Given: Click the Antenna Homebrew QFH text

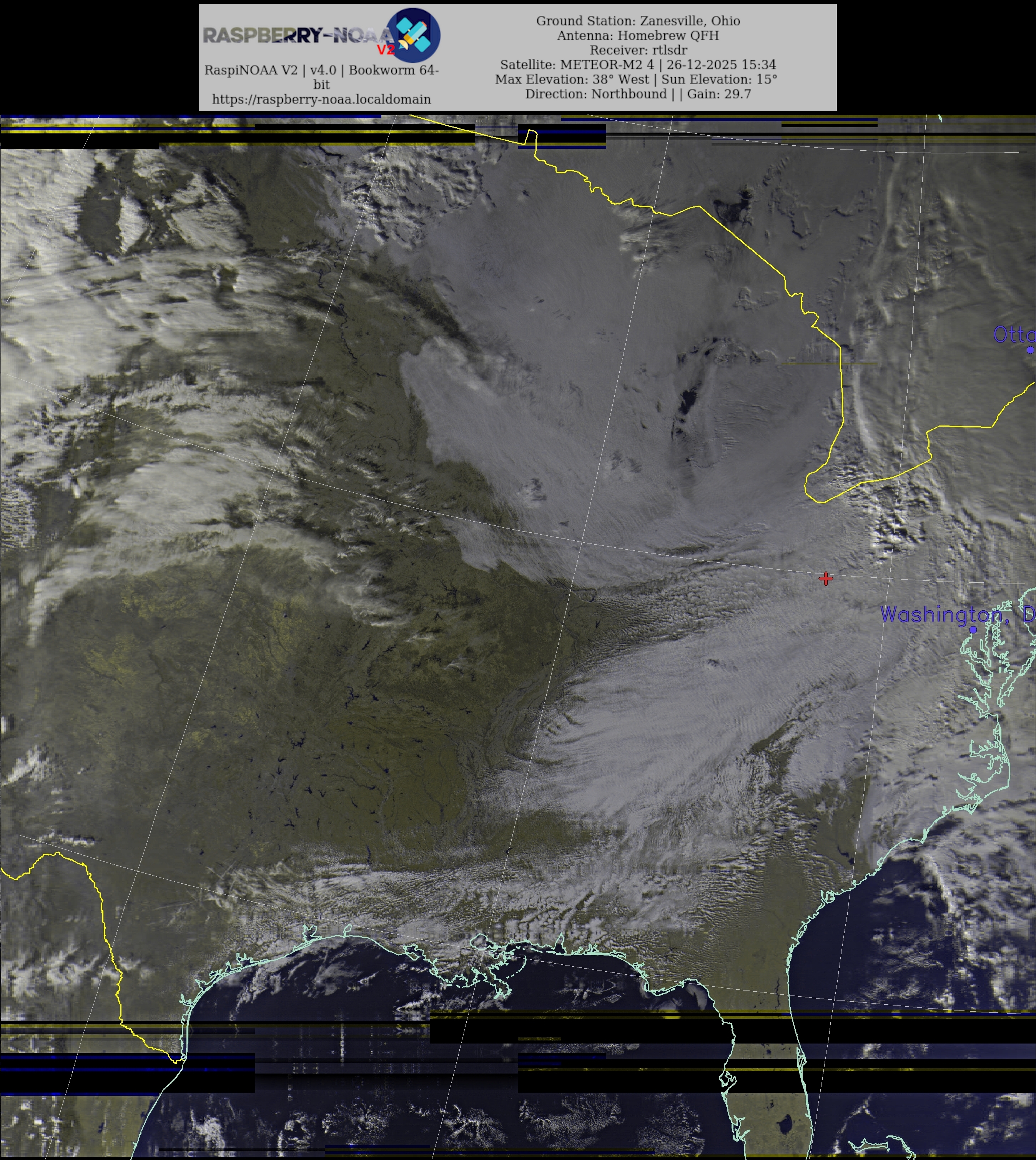Looking at the screenshot, I should pyautogui.click(x=637, y=35).
